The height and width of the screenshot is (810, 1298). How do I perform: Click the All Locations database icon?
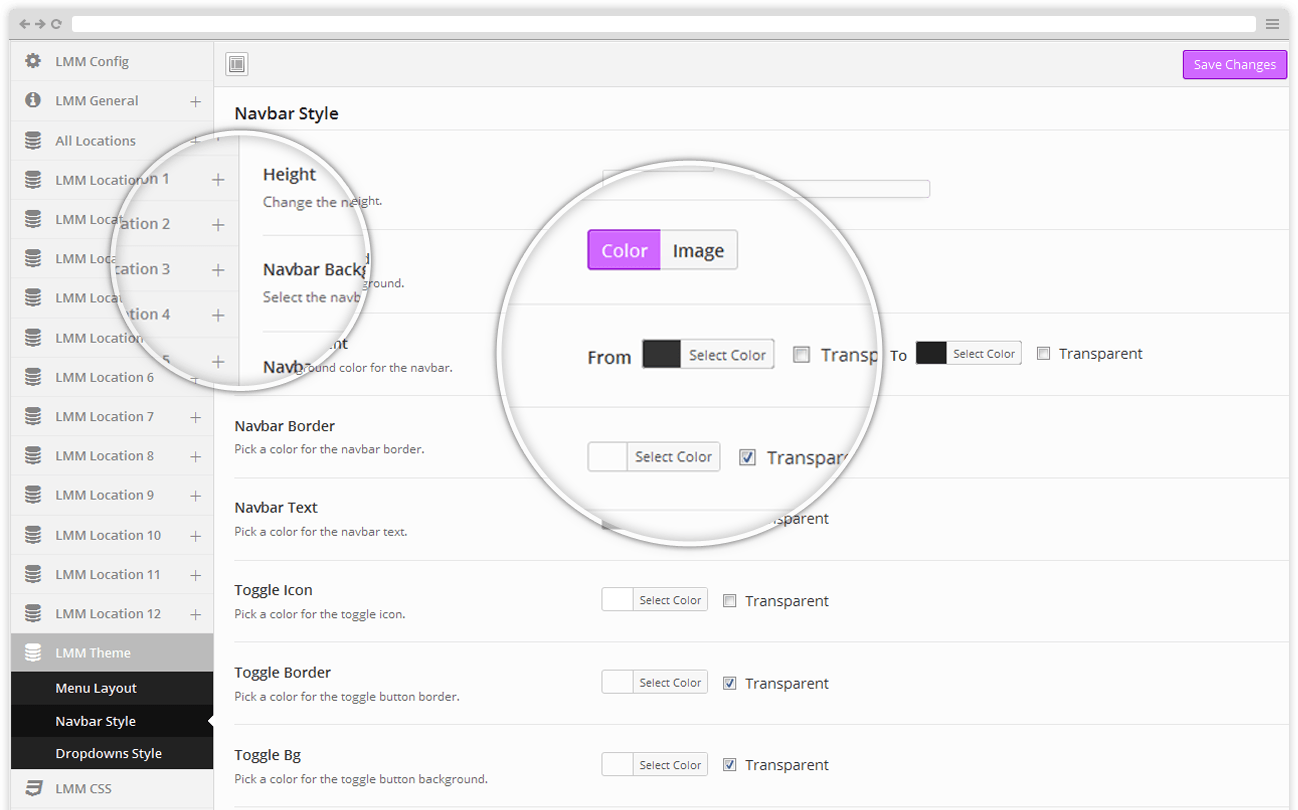[33, 140]
